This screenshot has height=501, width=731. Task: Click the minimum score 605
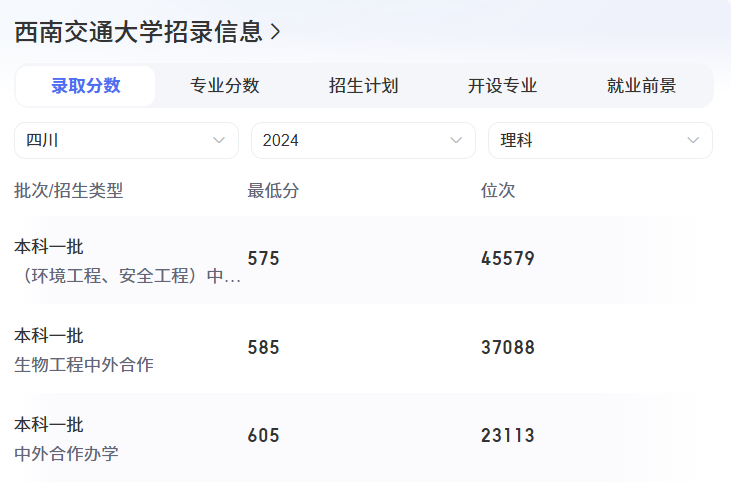tap(263, 436)
